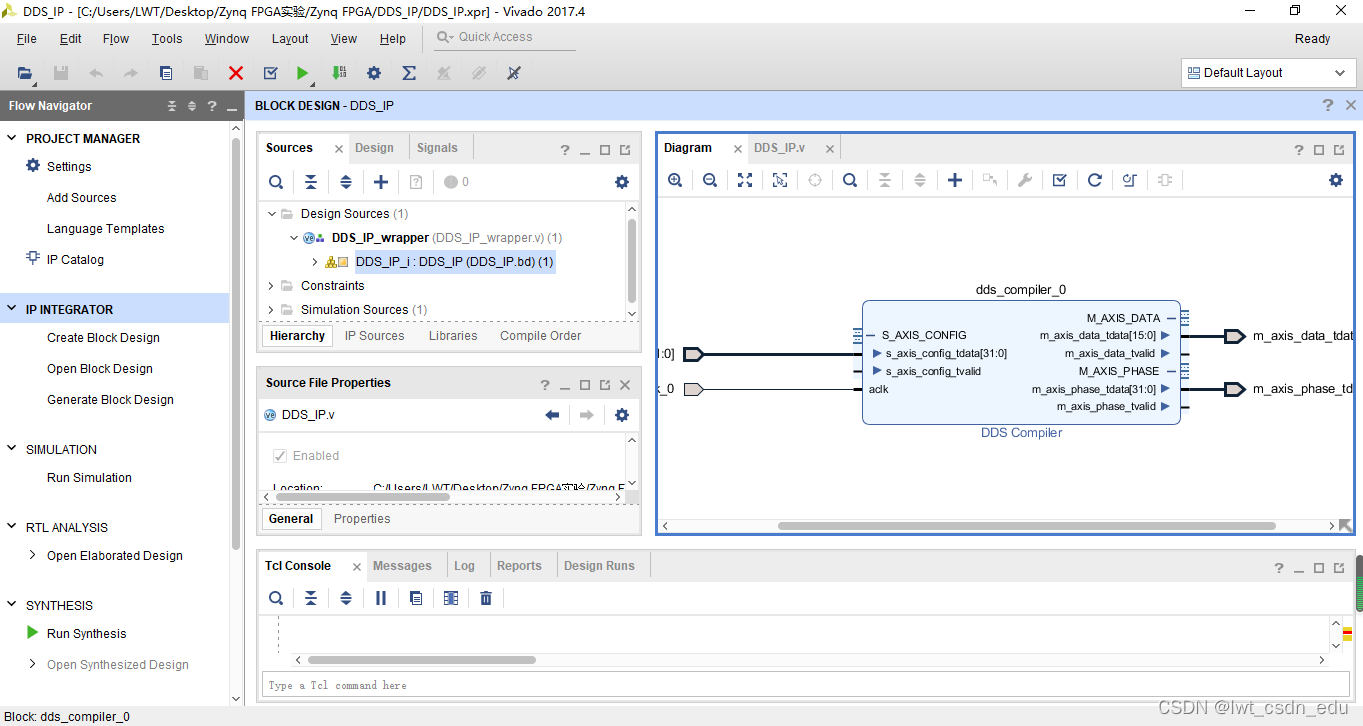Collapse the PROJECT MANAGER section
The image size is (1363, 726).
12,139
